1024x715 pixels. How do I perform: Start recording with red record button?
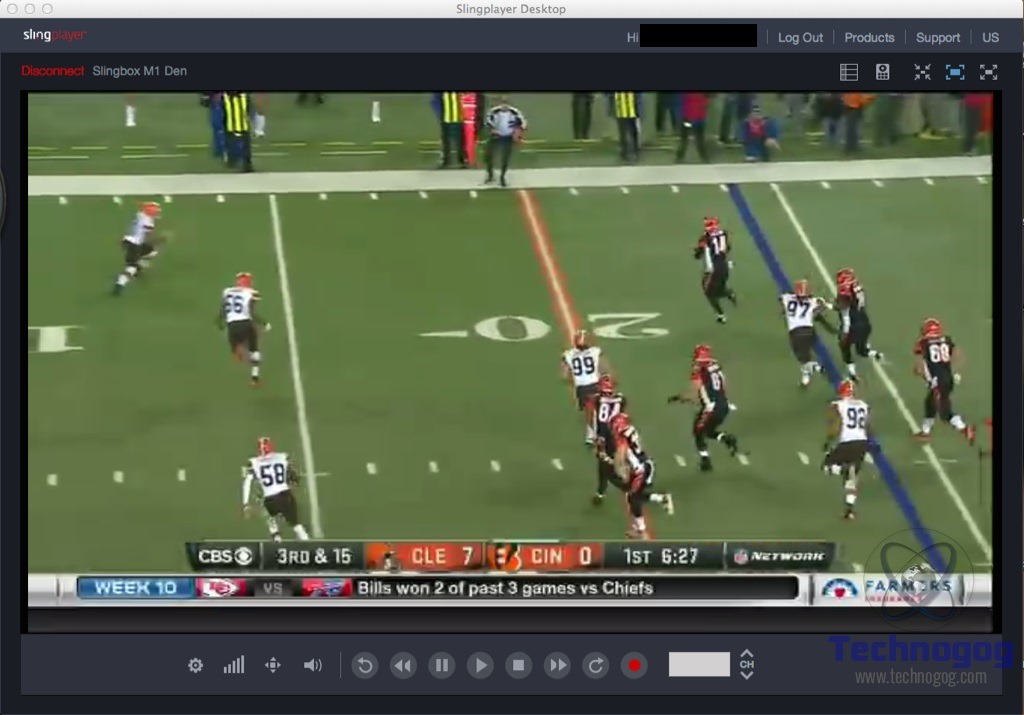(x=634, y=665)
